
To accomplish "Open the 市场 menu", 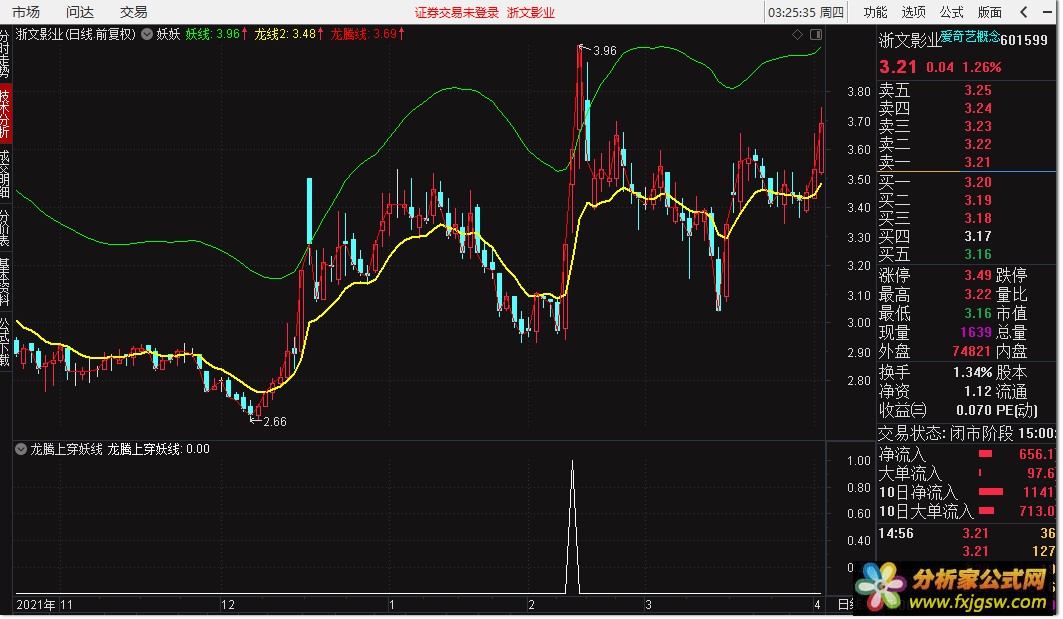I will click(x=26, y=12).
